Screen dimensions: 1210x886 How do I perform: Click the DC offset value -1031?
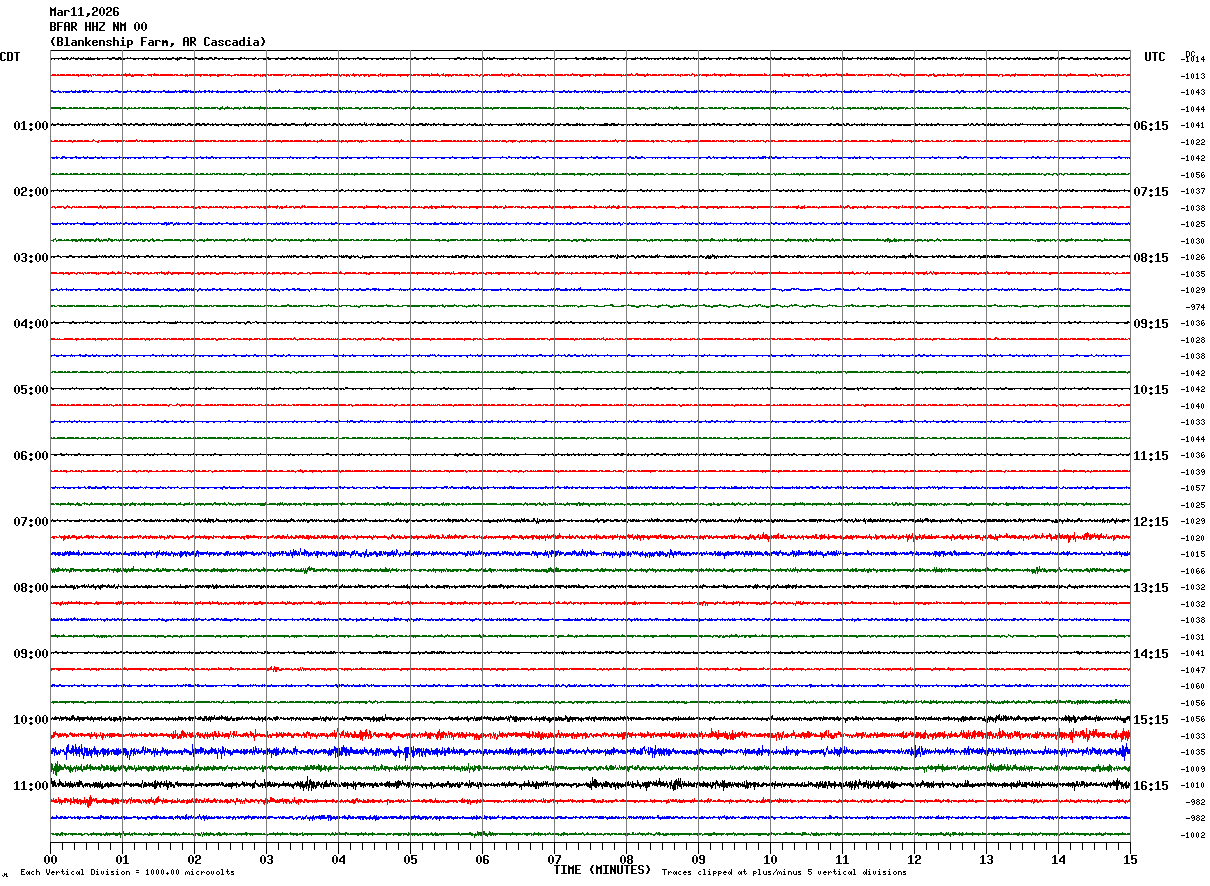(1193, 637)
